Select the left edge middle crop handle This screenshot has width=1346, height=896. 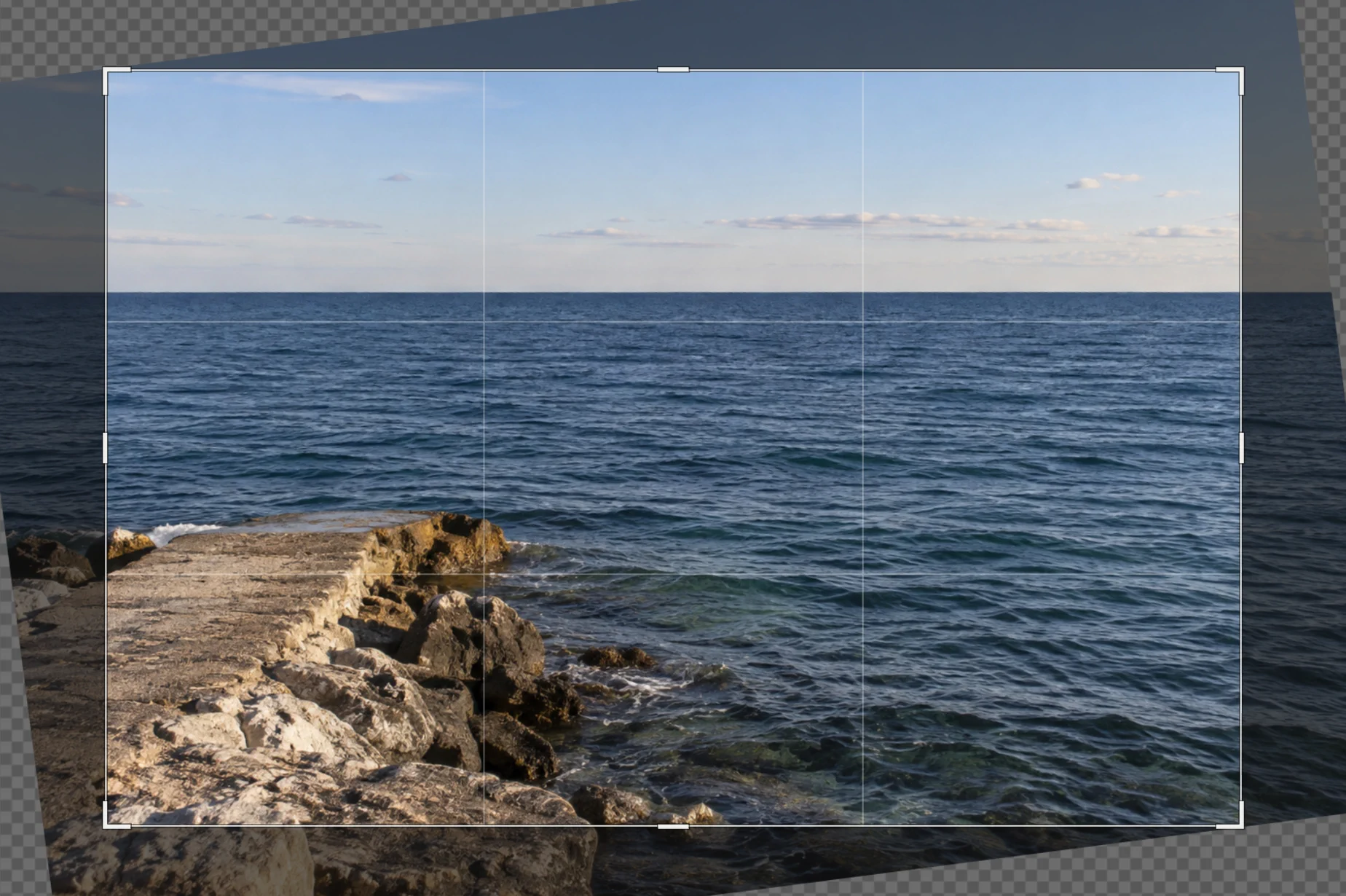105,447
